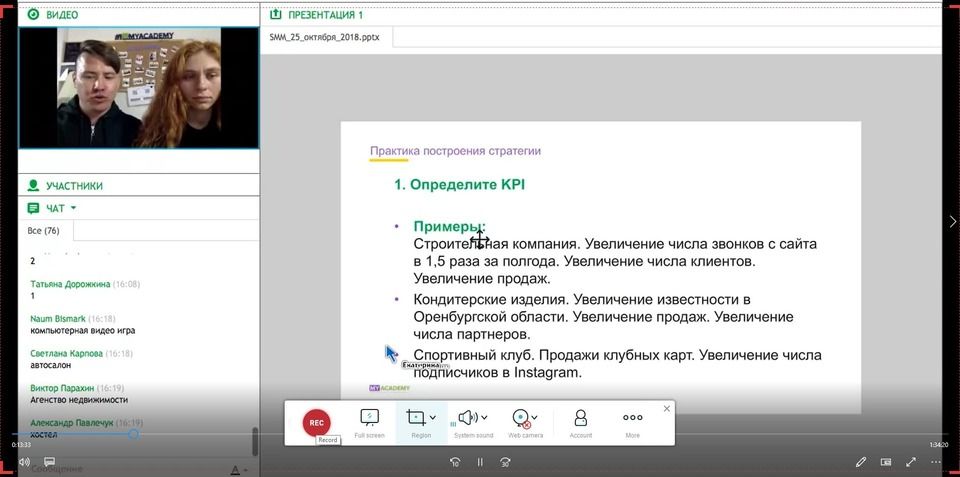Click the MY ACADEMY logo on slide

pos(389,388)
